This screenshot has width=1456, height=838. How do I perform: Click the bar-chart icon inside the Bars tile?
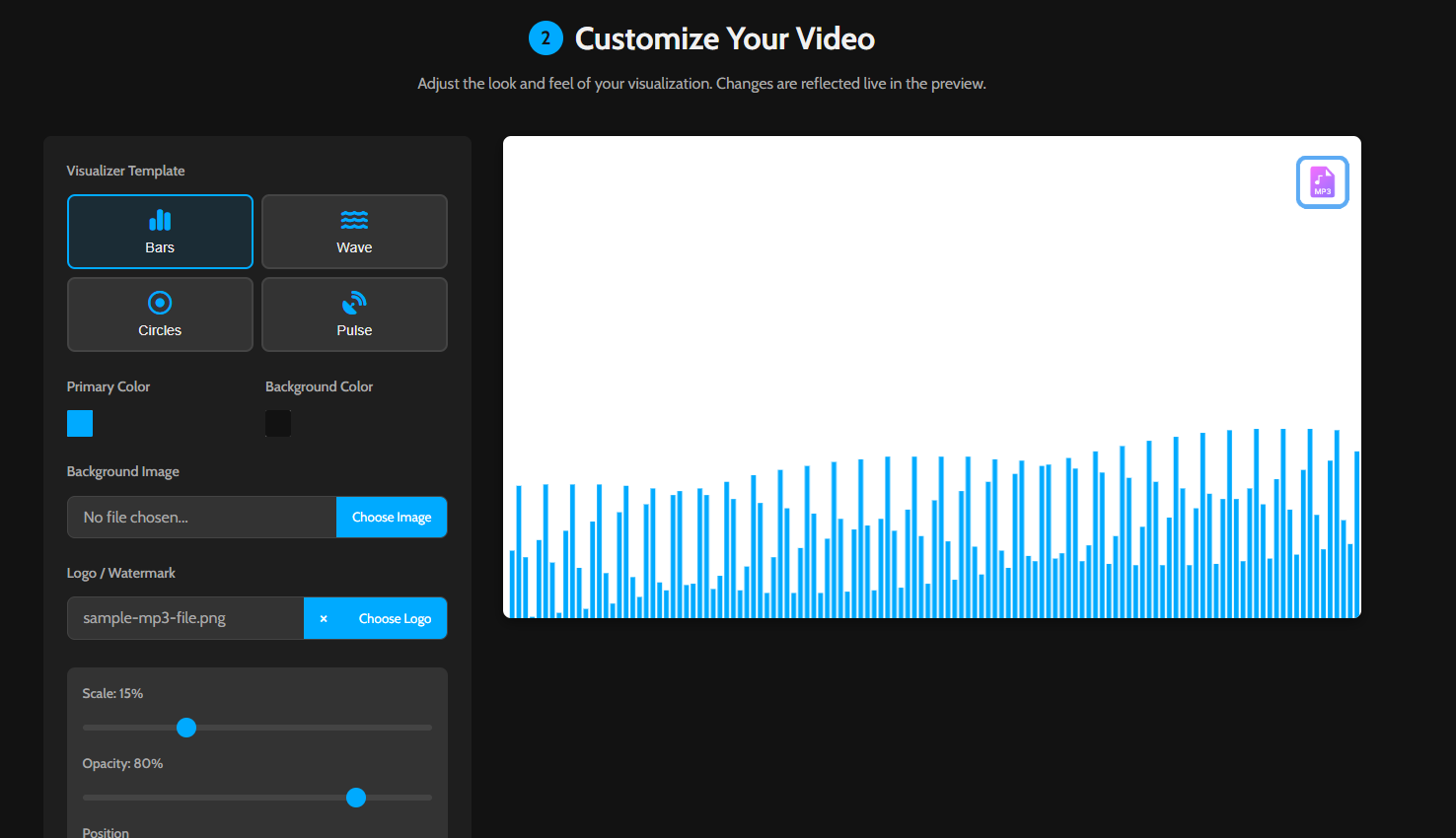click(159, 219)
